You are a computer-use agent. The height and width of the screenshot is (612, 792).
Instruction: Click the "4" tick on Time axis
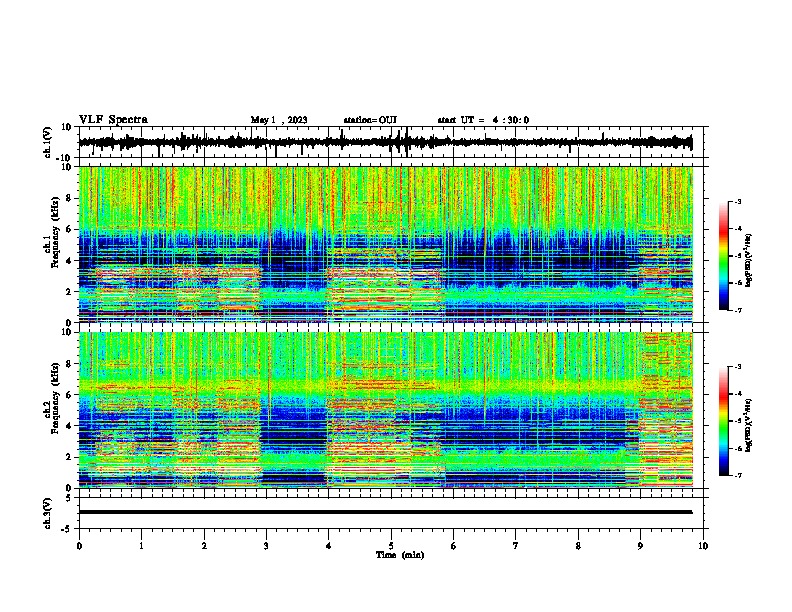click(329, 546)
